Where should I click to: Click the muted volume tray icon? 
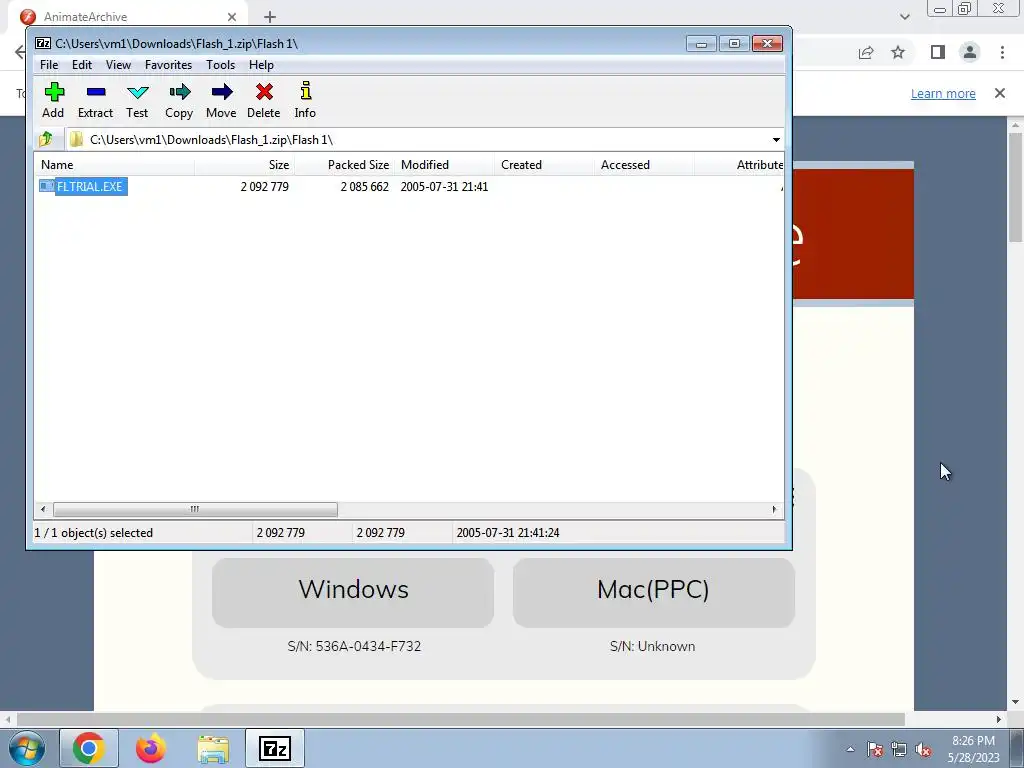pyautogui.click(x=923, y=749)
